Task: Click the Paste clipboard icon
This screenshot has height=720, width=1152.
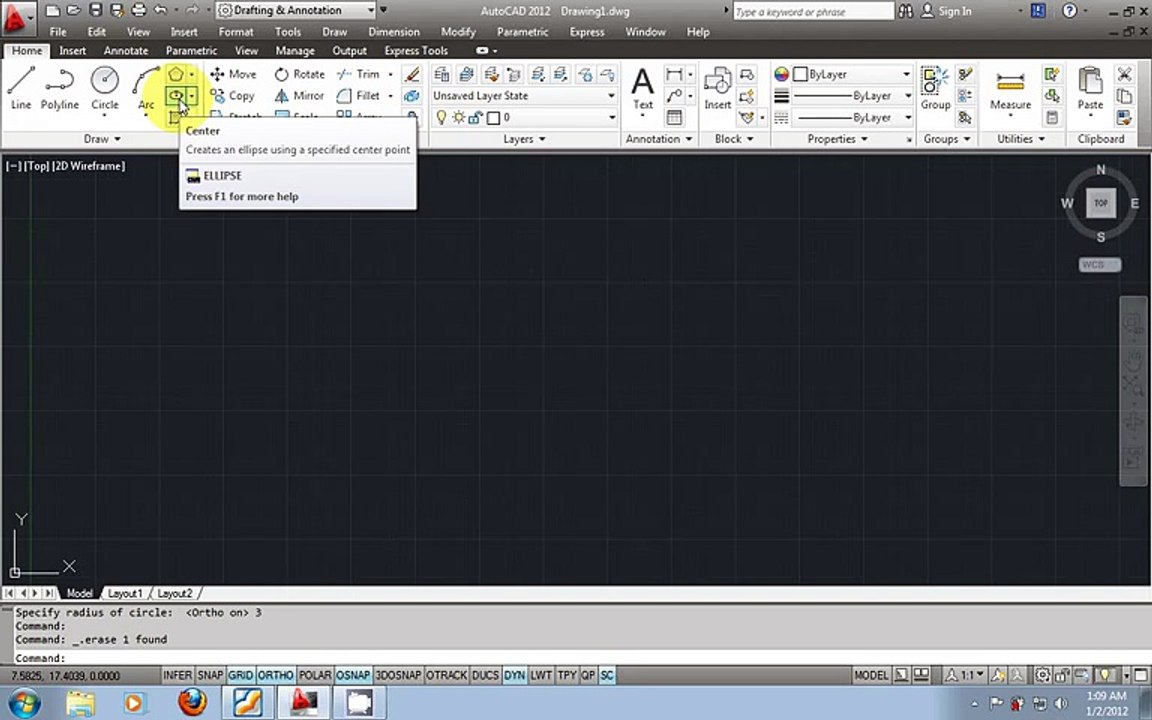Action: (x=1090, y=88)
